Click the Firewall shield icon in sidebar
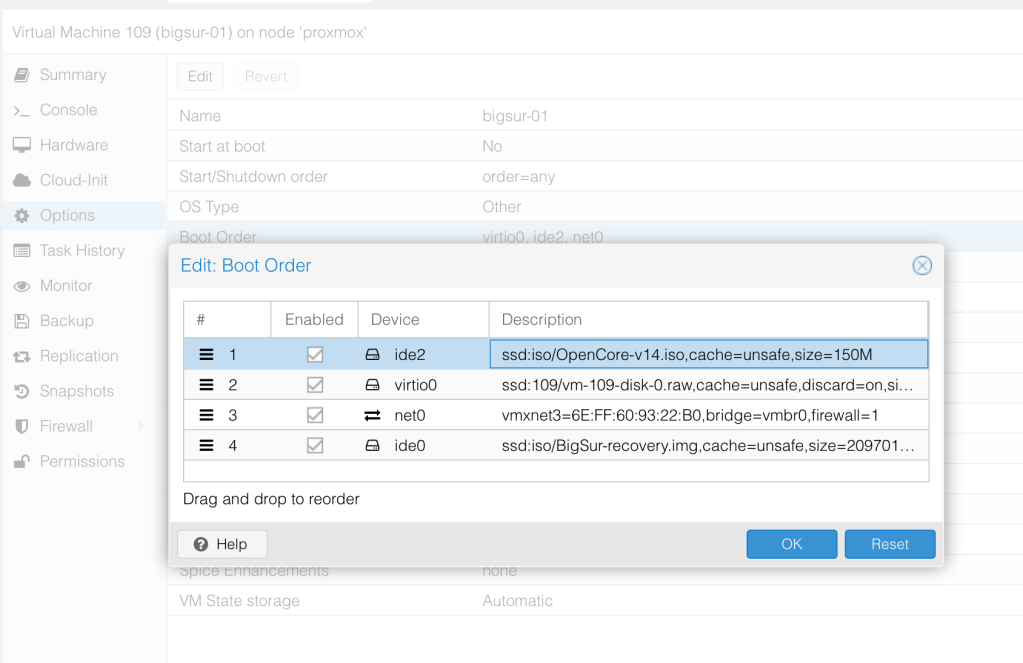 coord(21,426)
